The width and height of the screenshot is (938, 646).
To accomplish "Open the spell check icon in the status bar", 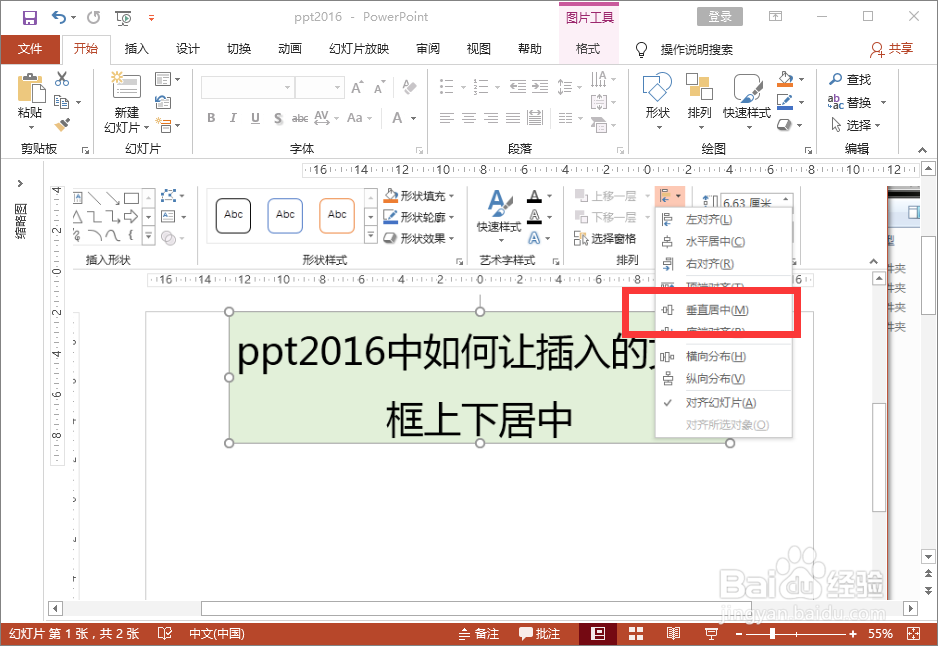I will [165, 633].
